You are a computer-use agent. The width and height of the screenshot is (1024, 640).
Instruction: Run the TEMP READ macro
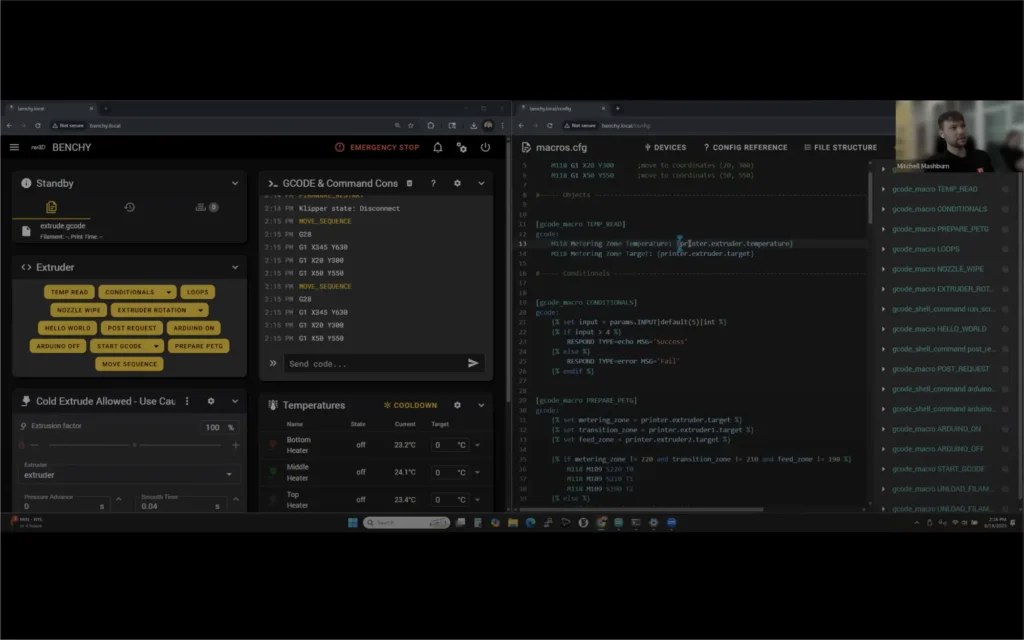click(69, 292)
